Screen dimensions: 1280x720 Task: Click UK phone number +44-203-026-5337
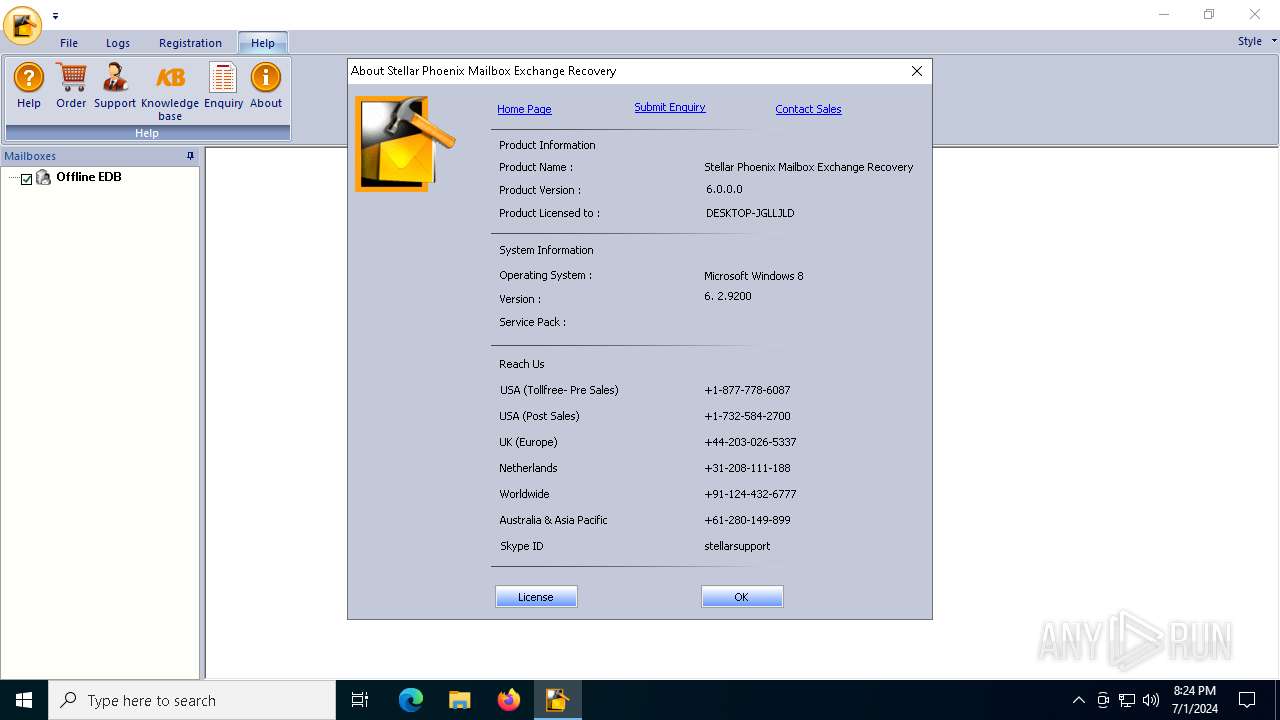coord(750,442)
